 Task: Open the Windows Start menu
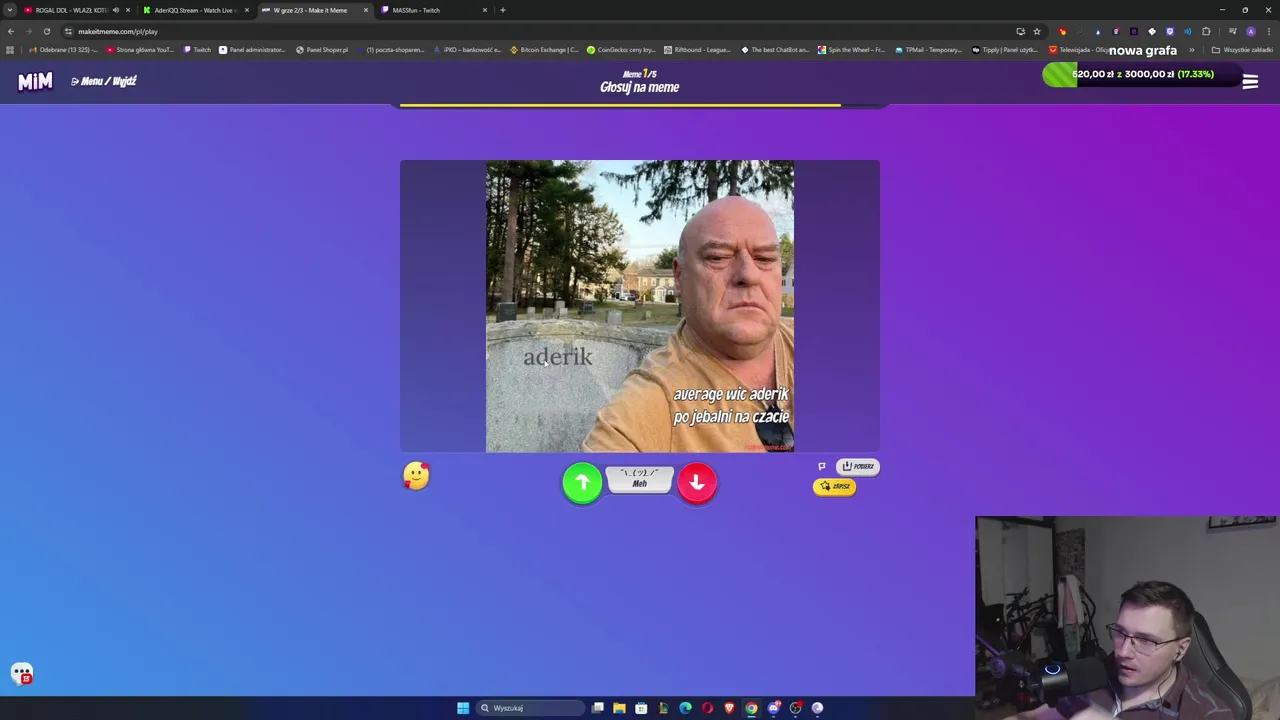[463, 708]
